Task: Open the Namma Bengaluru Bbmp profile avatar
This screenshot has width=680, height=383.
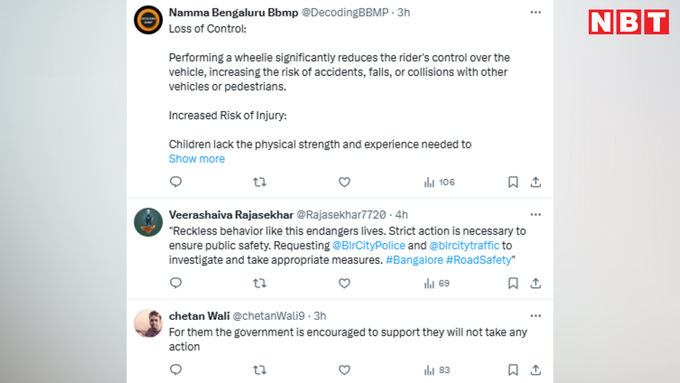Action: tap(148, 20)
